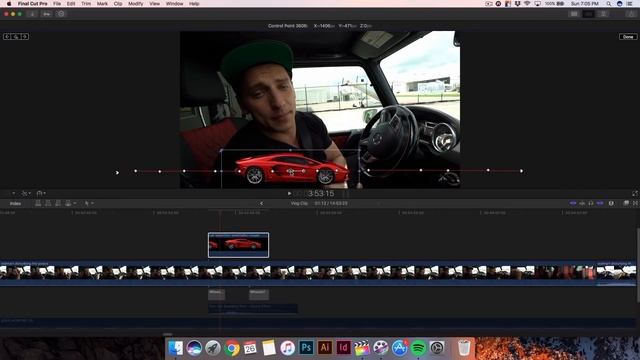640x360 pixels.
Task: Open Spotlight search in menu bar
Action: pos(609,4)
